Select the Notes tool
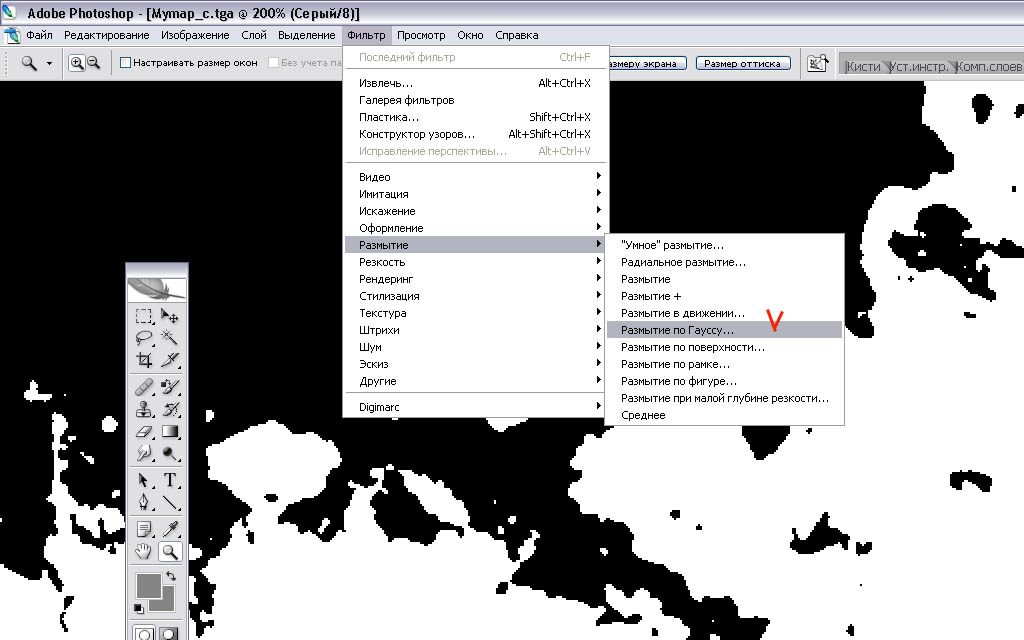The image size is (1024, 640). click(144, 529)
